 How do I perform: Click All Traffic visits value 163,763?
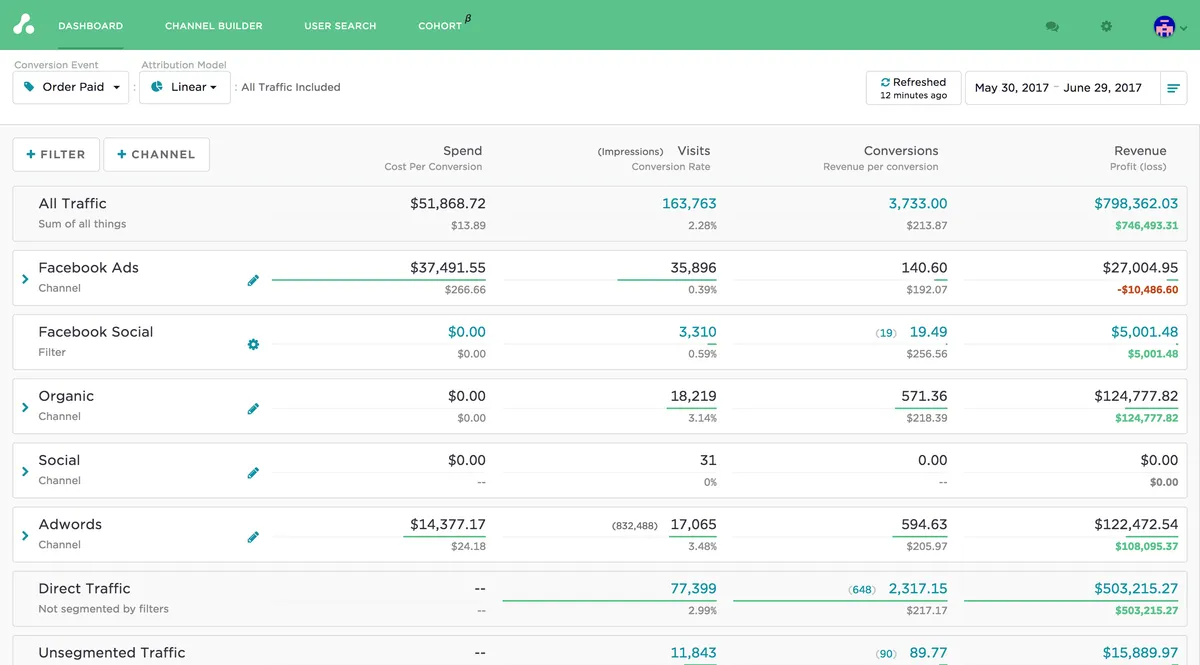tap(689, 204)
